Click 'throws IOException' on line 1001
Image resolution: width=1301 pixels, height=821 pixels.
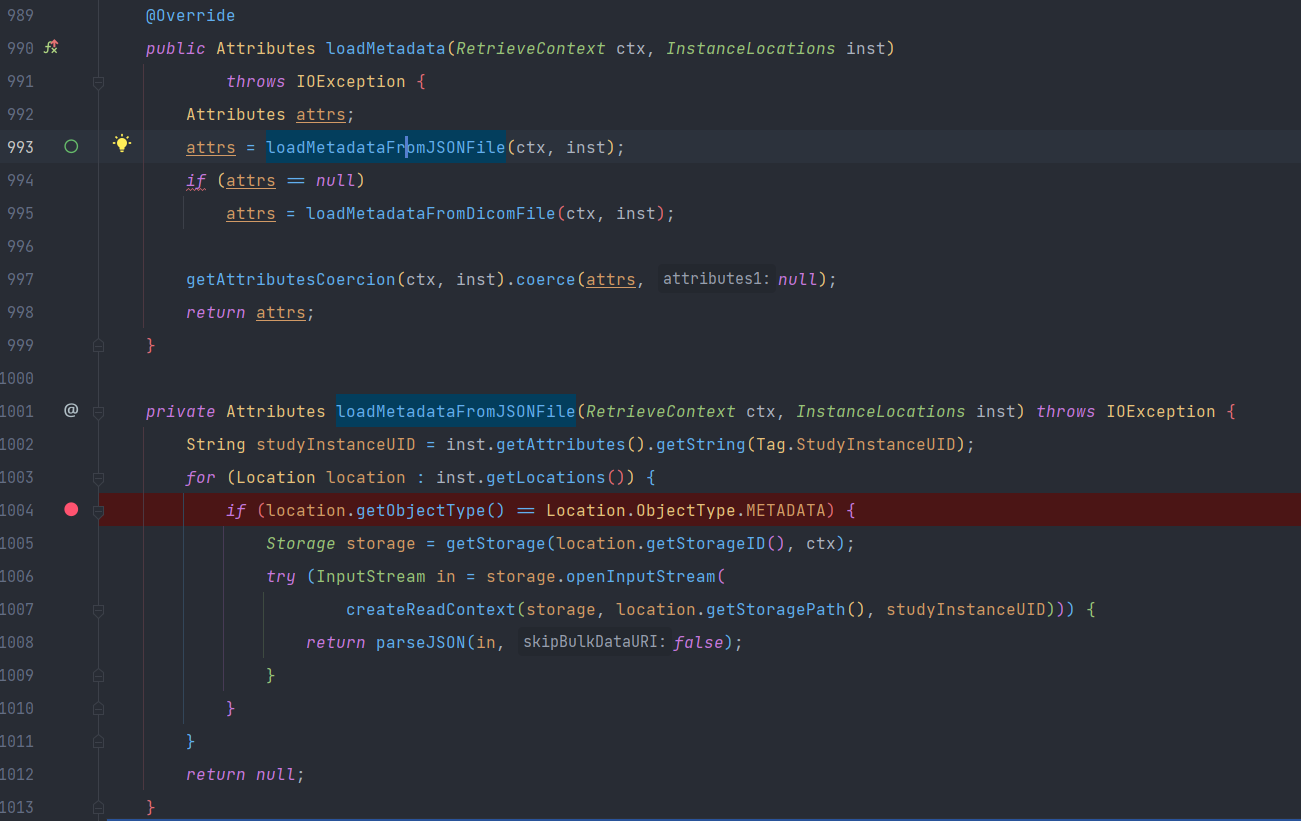(x=1126, y=411)
